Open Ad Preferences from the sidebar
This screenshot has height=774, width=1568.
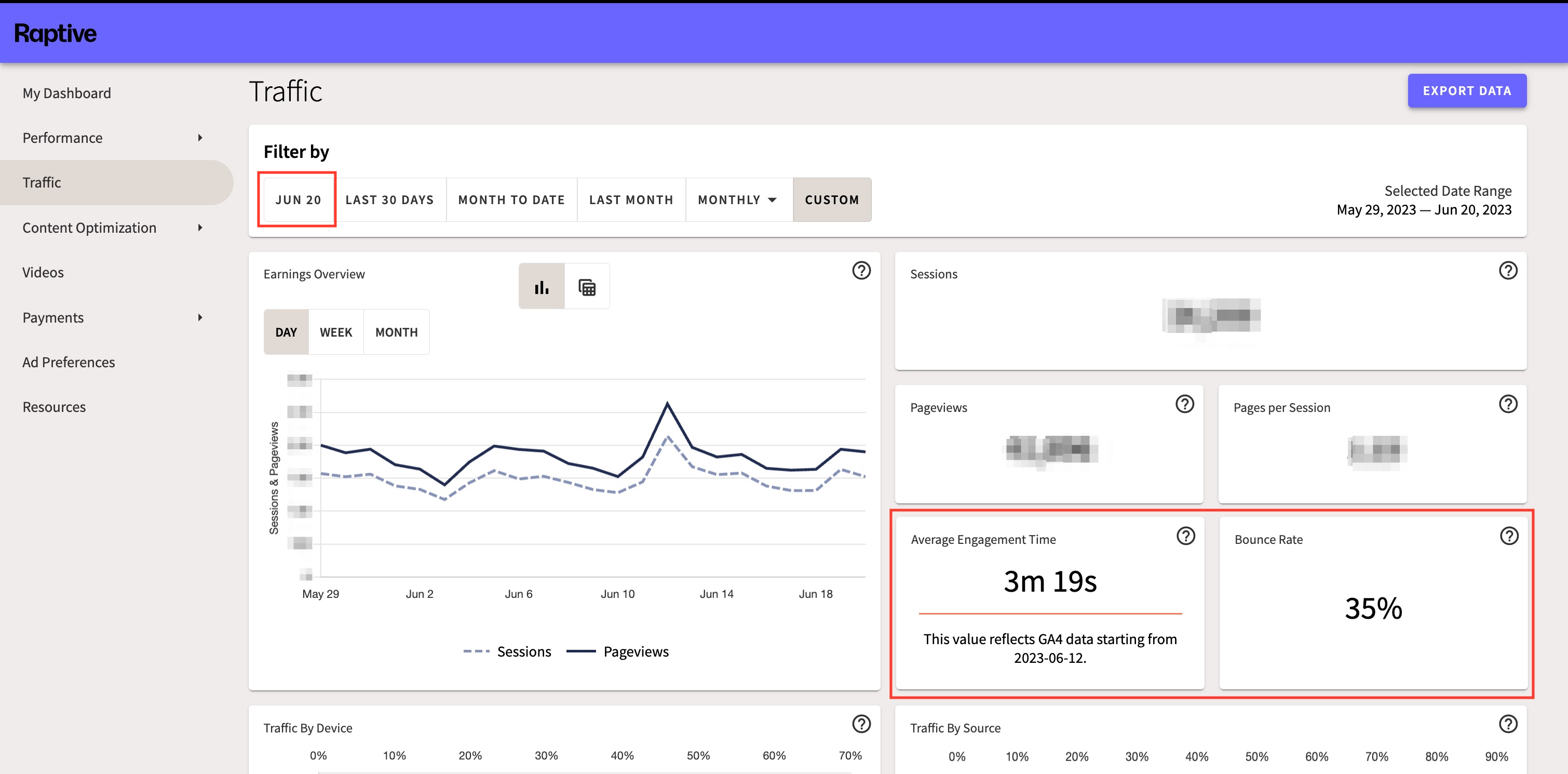68,361
